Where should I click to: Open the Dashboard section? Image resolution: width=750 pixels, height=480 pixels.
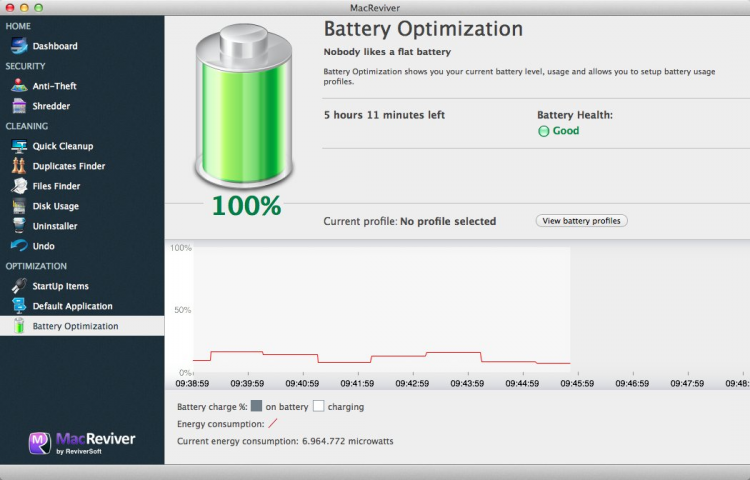[55, 46]
